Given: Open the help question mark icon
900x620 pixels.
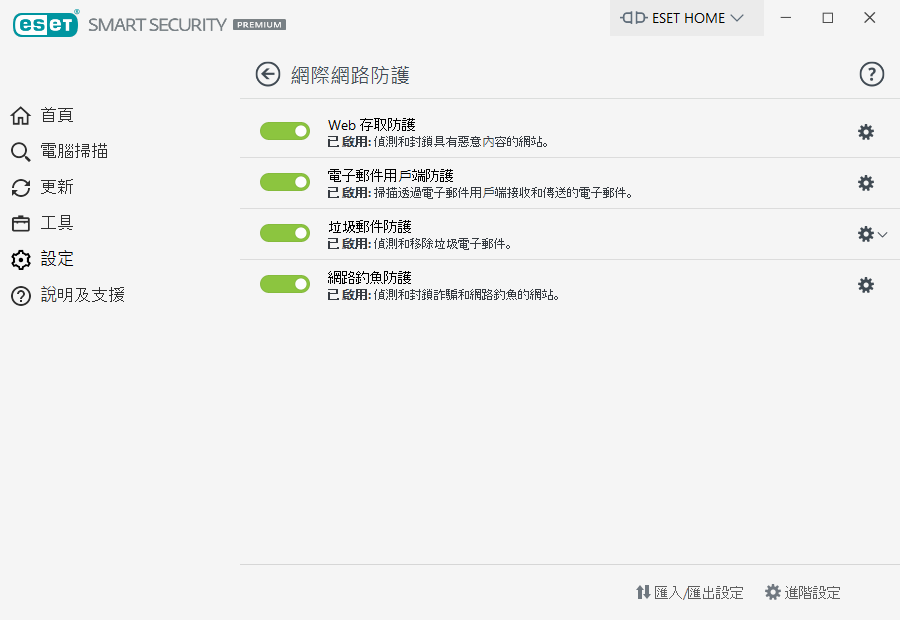Looking at the screenshot, I should pos(872,74).
